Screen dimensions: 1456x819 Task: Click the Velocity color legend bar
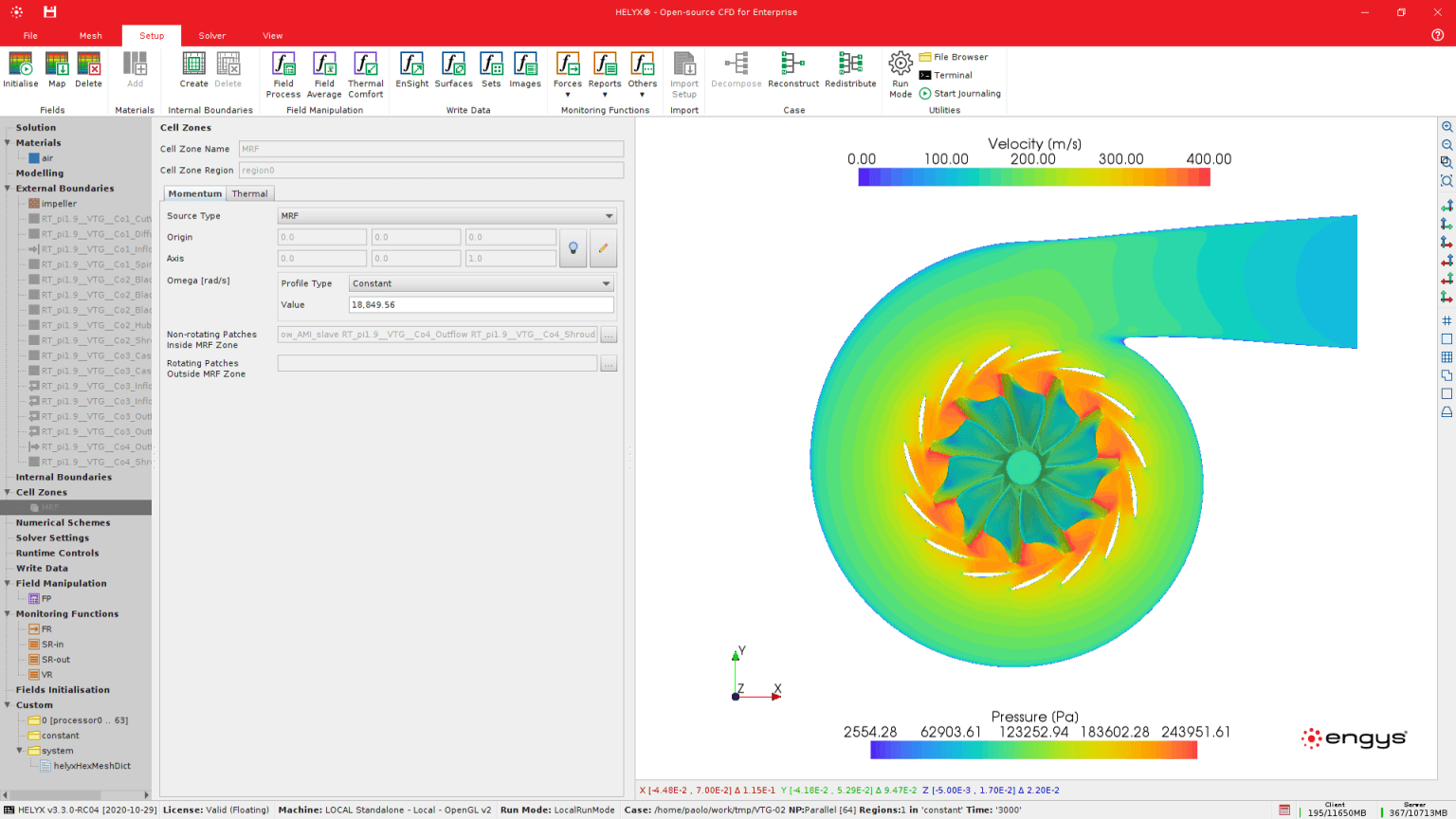[1033, 177]
